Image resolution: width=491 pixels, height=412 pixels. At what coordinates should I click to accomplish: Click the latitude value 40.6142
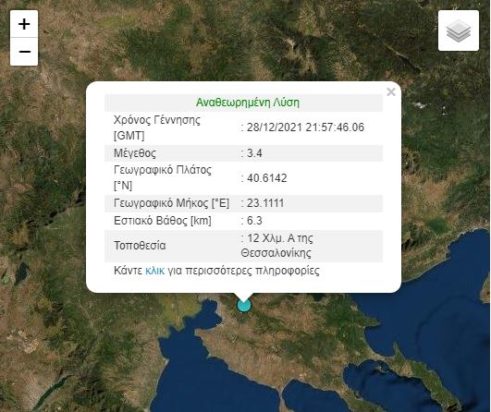pos(267,178)
